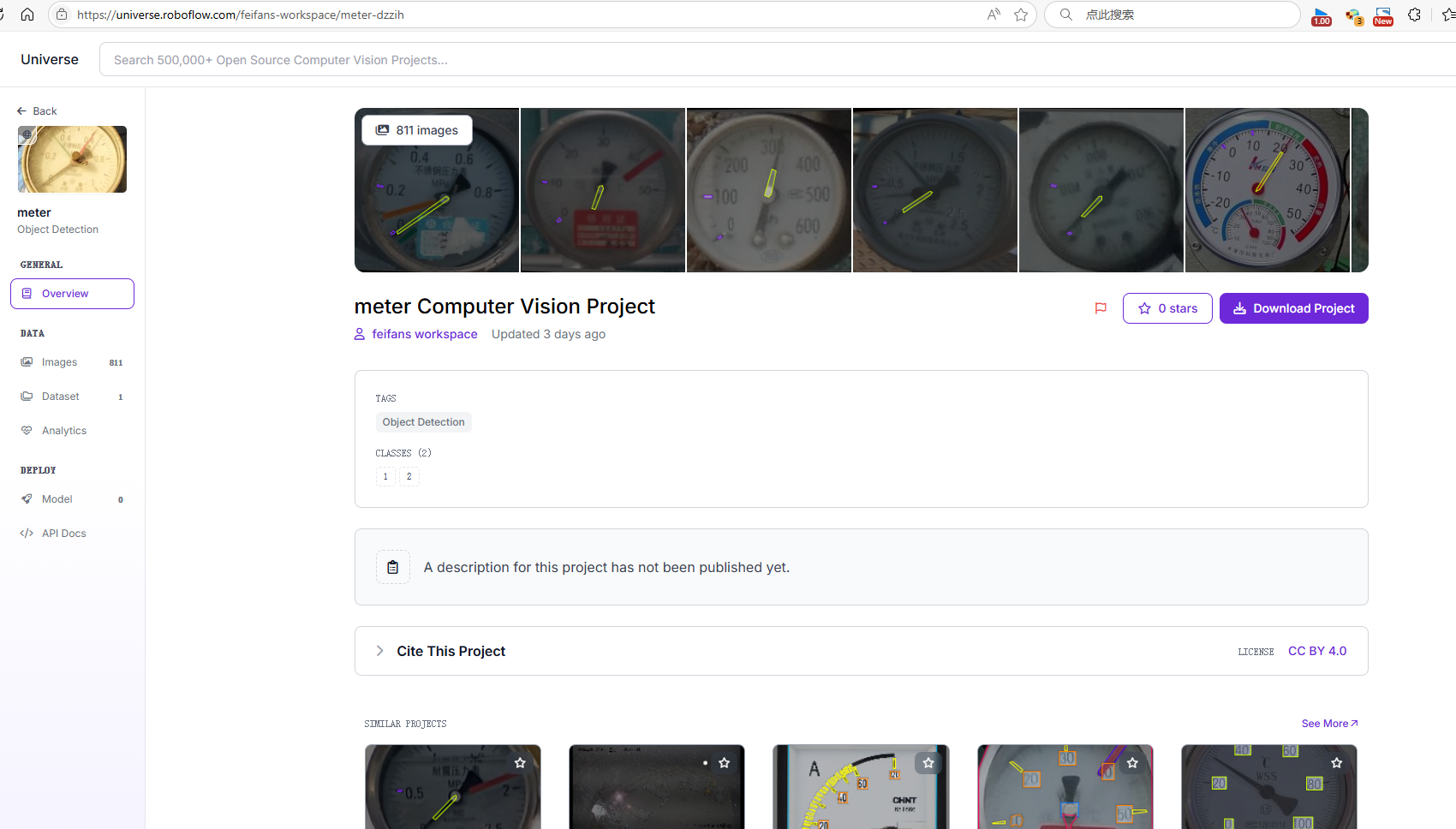The width and height of the screenshot is (1456, 829).
Task: Expand Cite This Project chevron
Action: tap(380, 651)
